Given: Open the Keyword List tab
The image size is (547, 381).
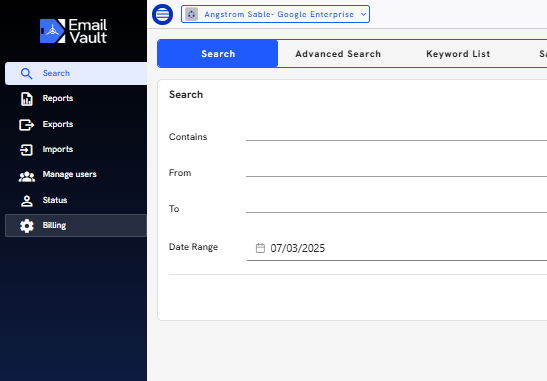Looking at the screenshot, I should [458, 54].
